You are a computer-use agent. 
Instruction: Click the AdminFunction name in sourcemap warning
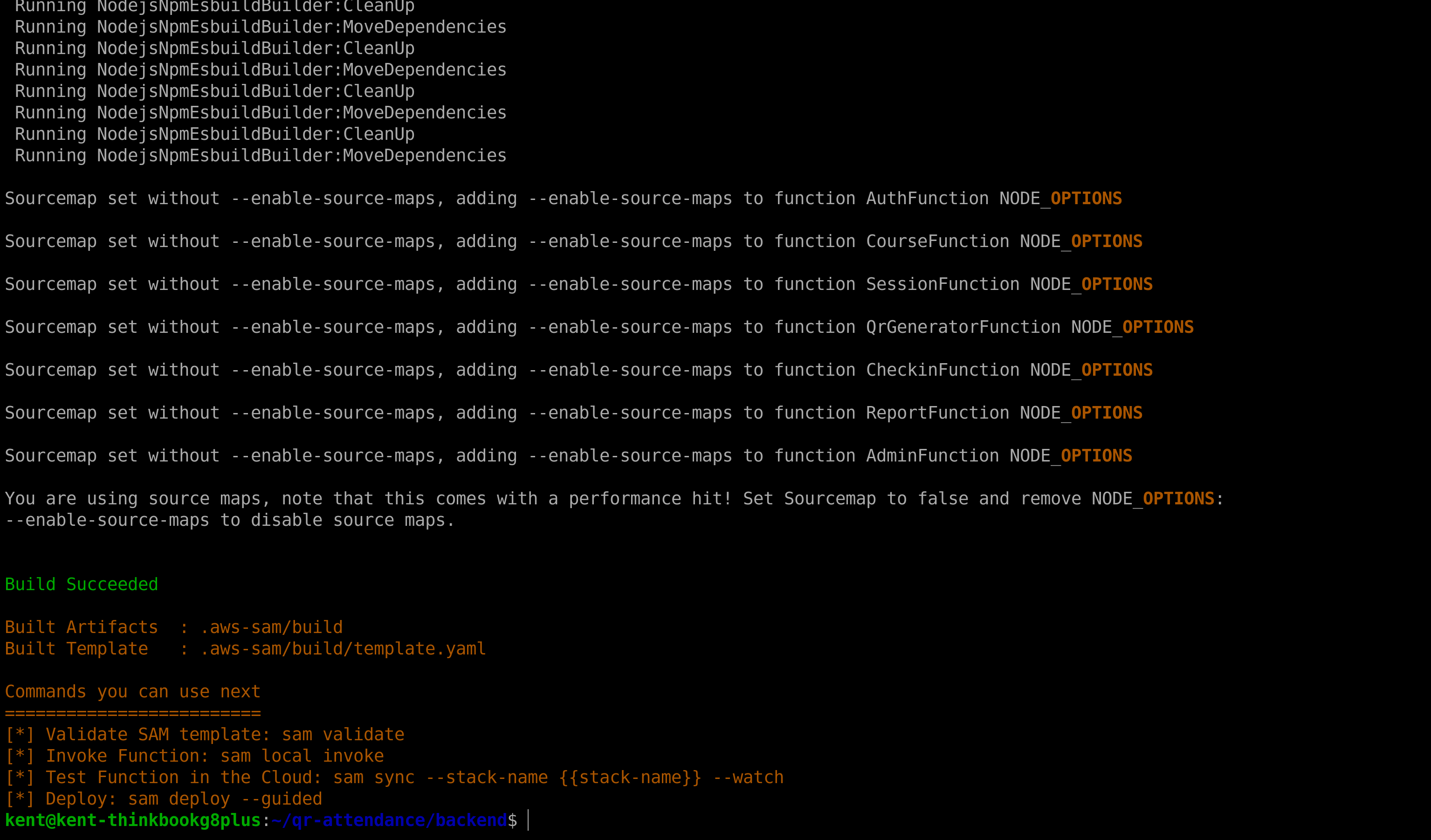pyautogui.click(x=932, y=455)
